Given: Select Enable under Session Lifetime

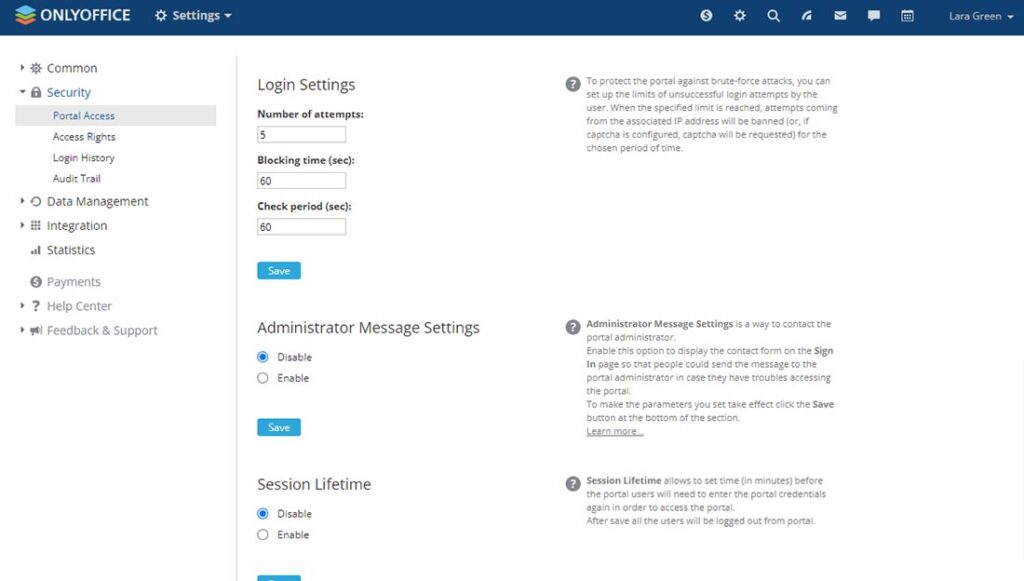Looking at the screenshot, I should (x=263, y=535).
